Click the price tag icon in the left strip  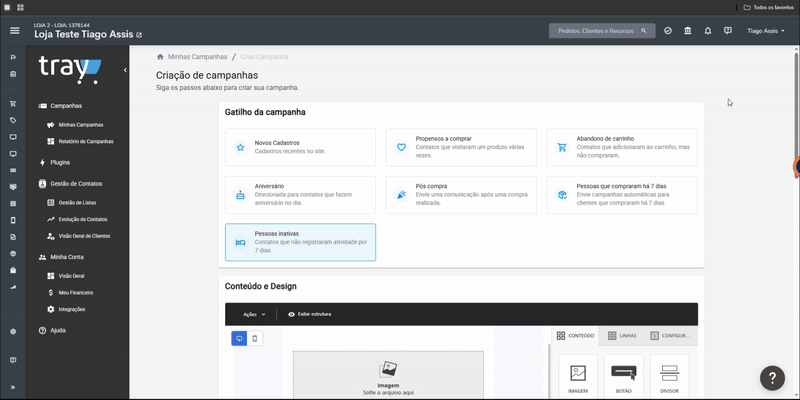coord(13,120)
